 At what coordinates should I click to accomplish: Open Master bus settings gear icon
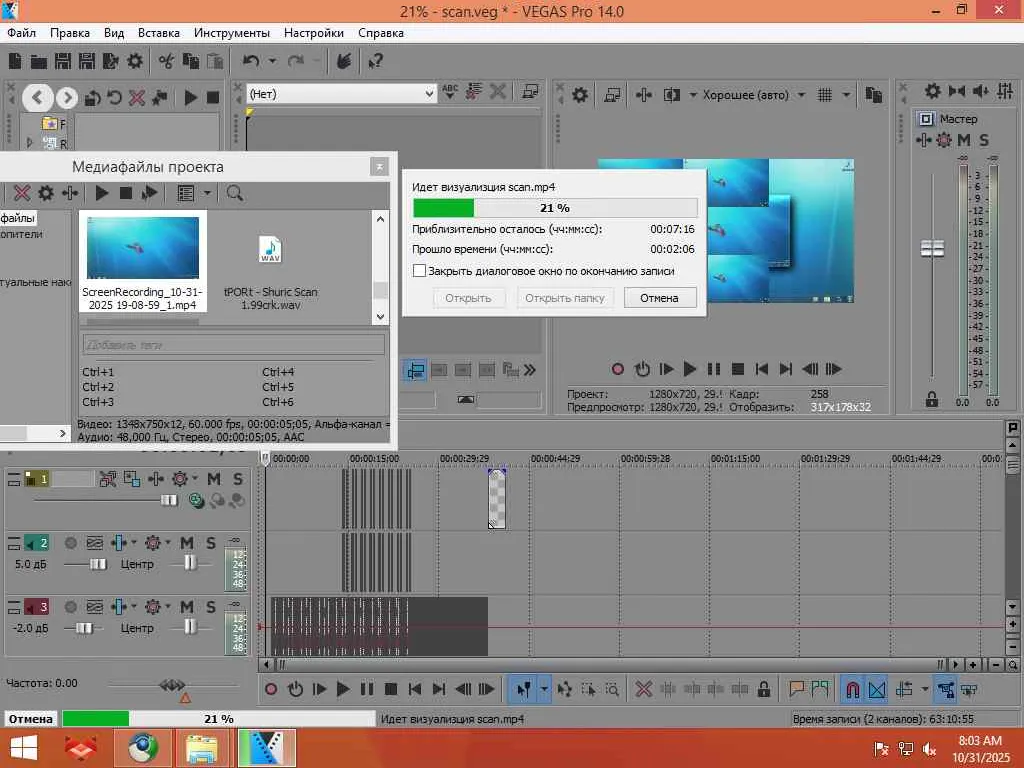933,91
